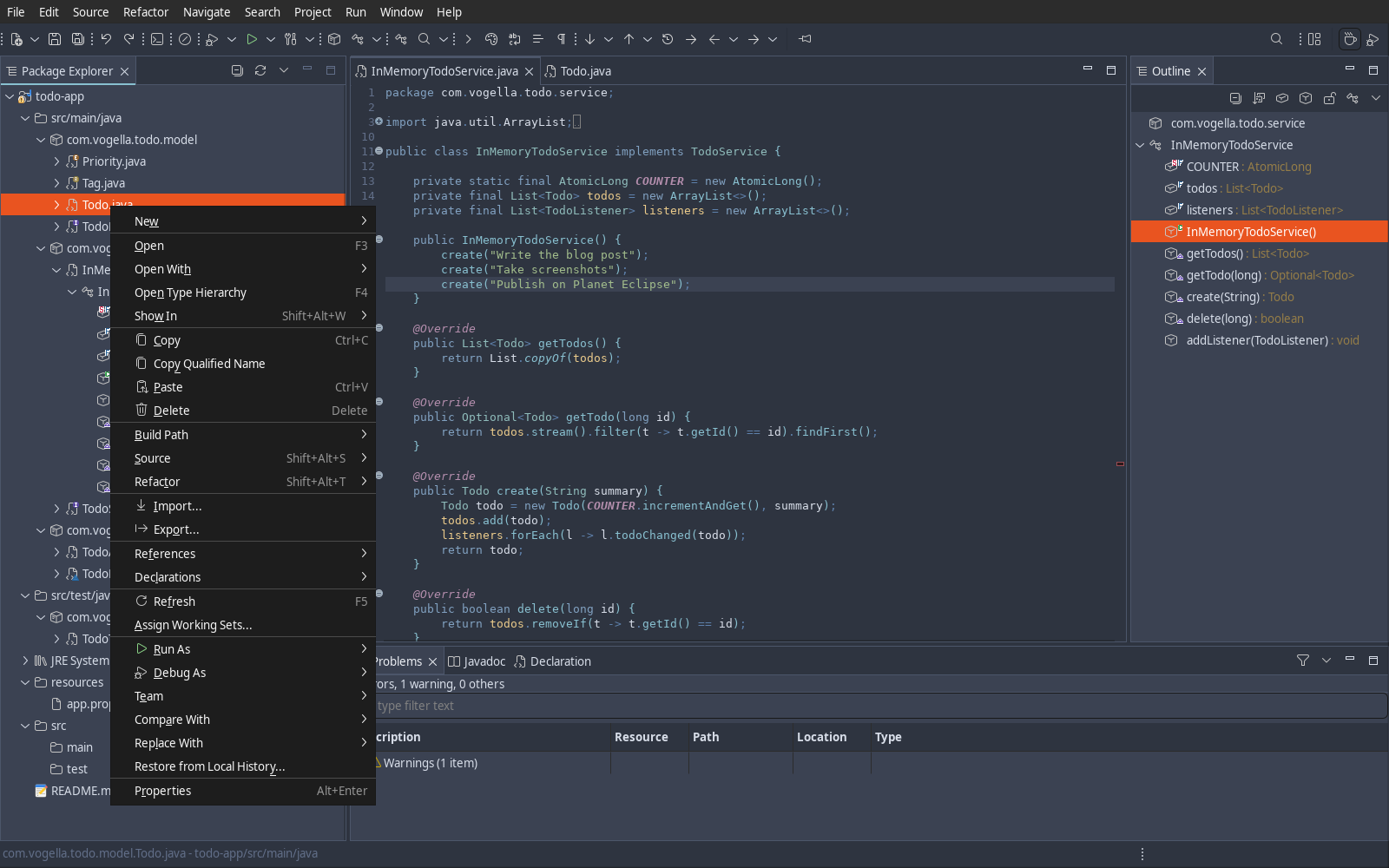
Task: Click the Debug bug icon in the toolbar
Action: click(x=212, y=39)
